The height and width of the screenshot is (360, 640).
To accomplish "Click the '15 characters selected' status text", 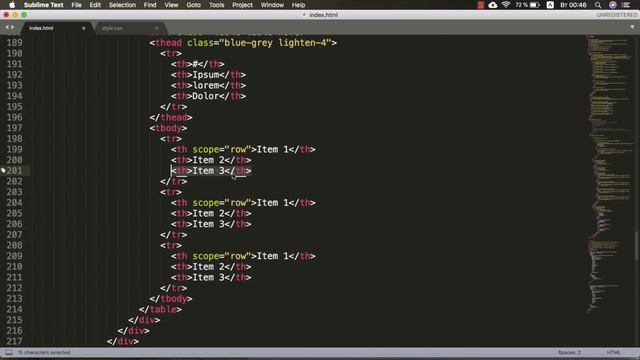I will (44, 352).
